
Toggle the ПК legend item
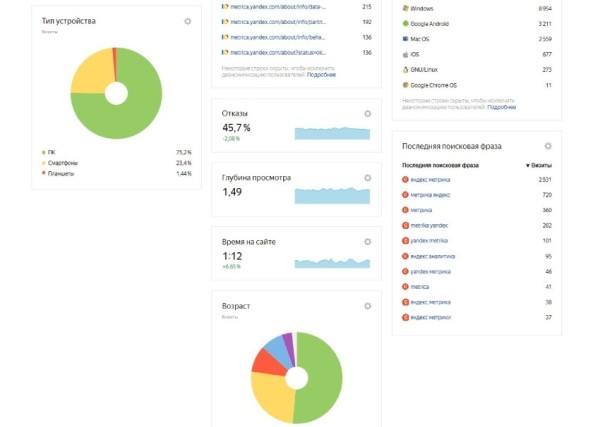(50, 152)
